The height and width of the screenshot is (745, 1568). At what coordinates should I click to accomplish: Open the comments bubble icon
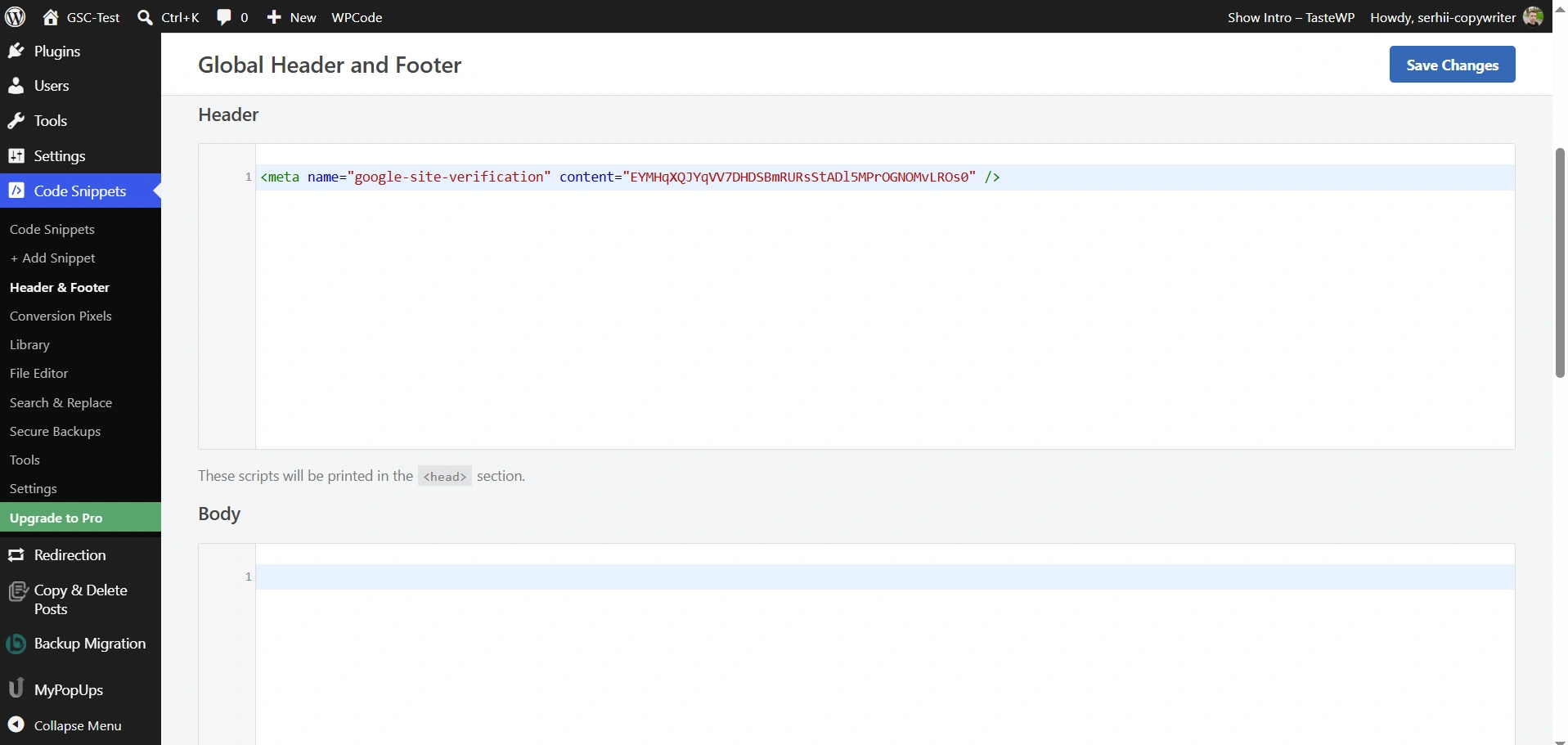pos(223,17)
